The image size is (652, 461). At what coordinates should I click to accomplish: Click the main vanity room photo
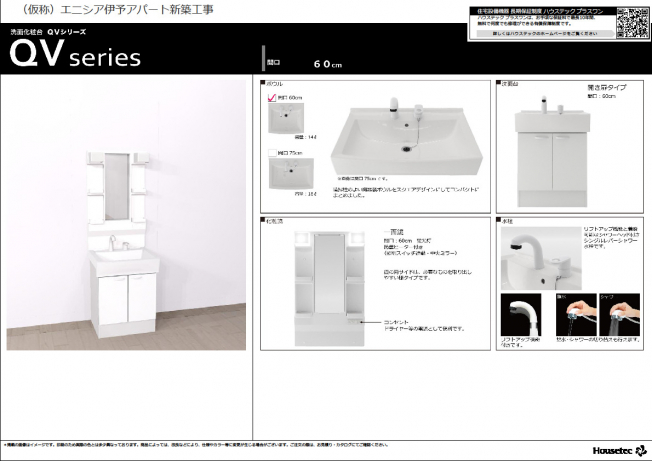tap(126, 215)
